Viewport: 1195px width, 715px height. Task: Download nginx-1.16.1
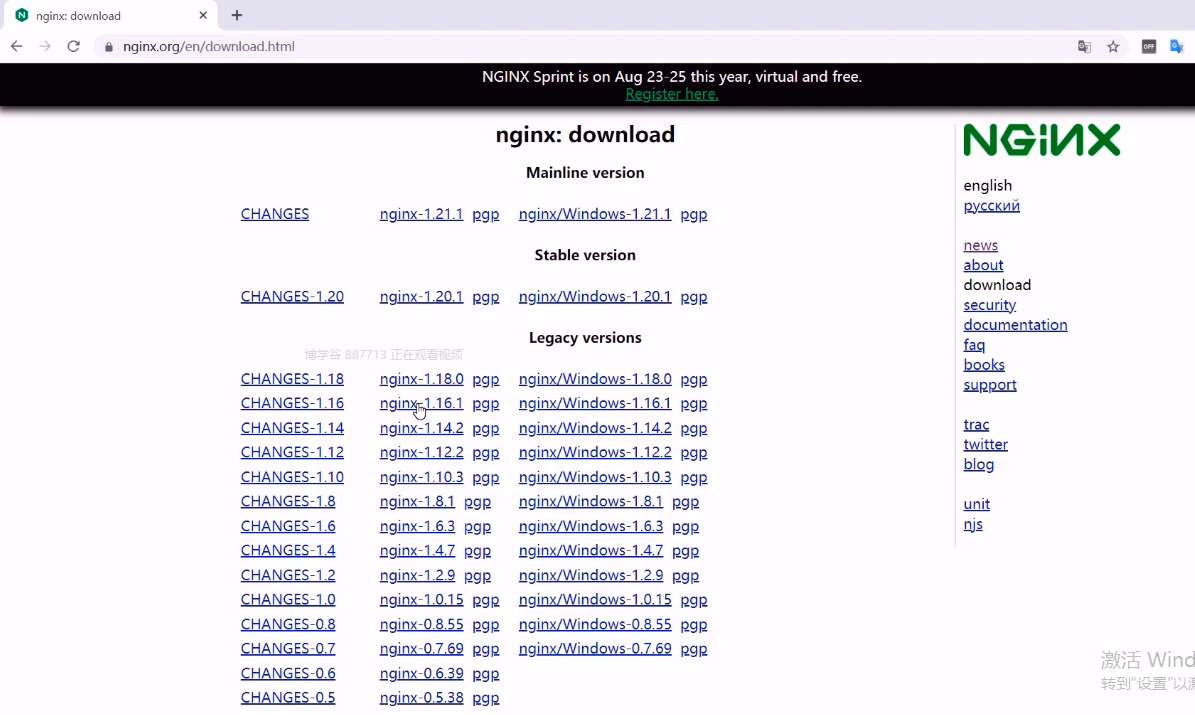(x=421, y=403)
